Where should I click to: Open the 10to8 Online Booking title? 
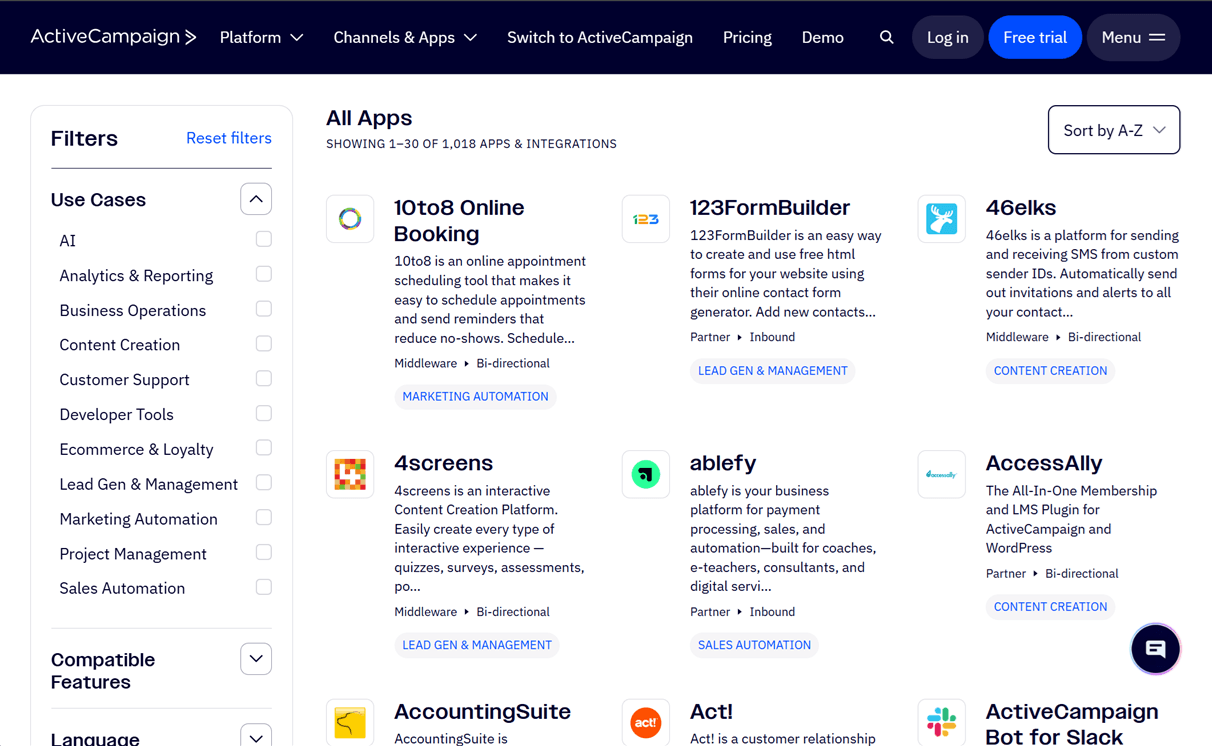click(x=459, y=220)
